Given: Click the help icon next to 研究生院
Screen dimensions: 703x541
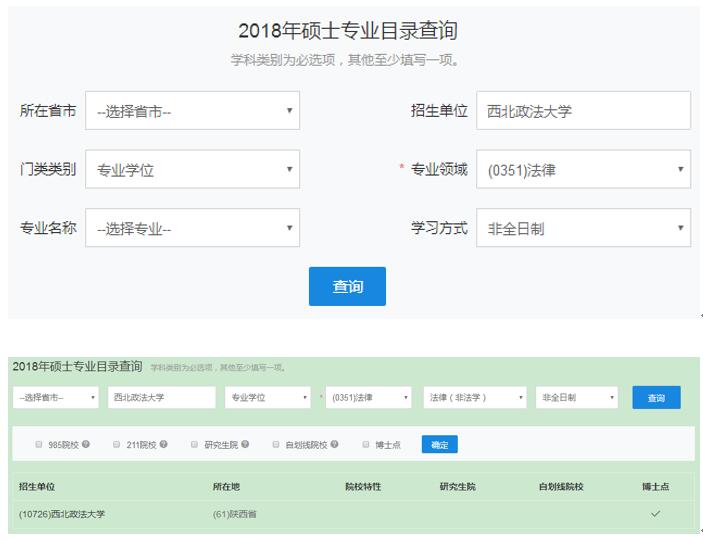Looking at the screenshot, I should 245,444.
